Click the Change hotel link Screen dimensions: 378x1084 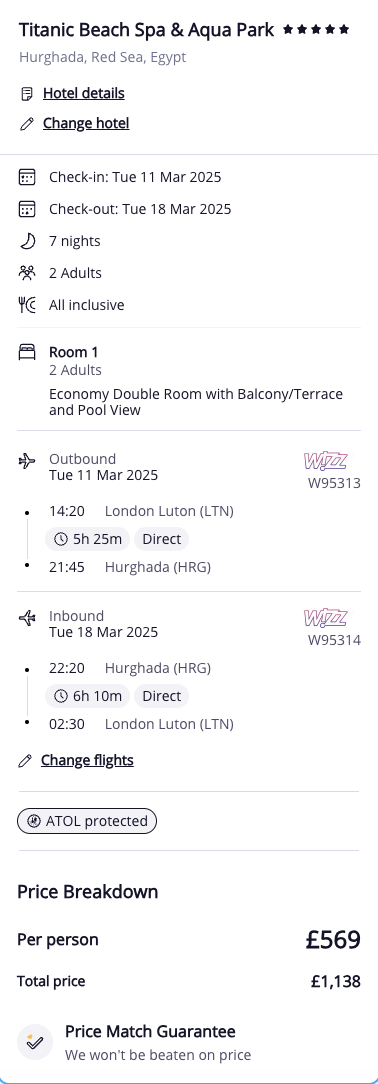pyautogui.click(x=86, y=123)
